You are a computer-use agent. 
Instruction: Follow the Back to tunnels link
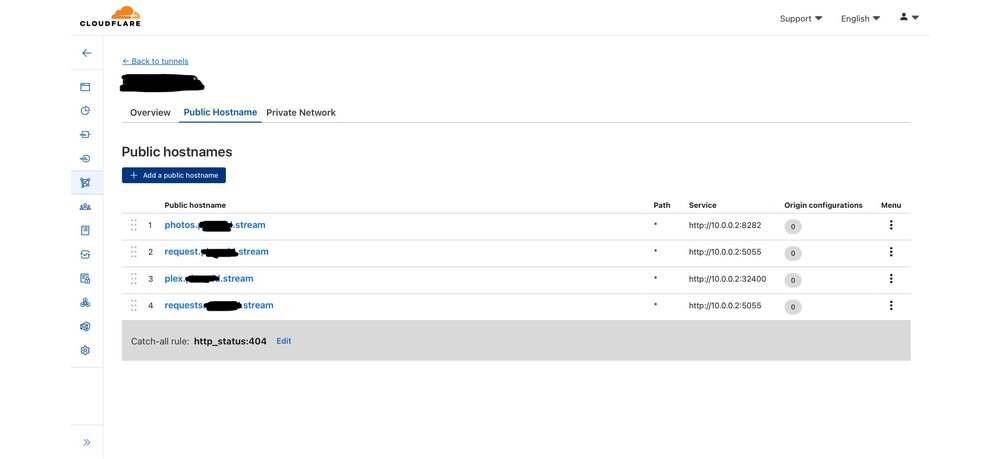[x=155, y=61]
